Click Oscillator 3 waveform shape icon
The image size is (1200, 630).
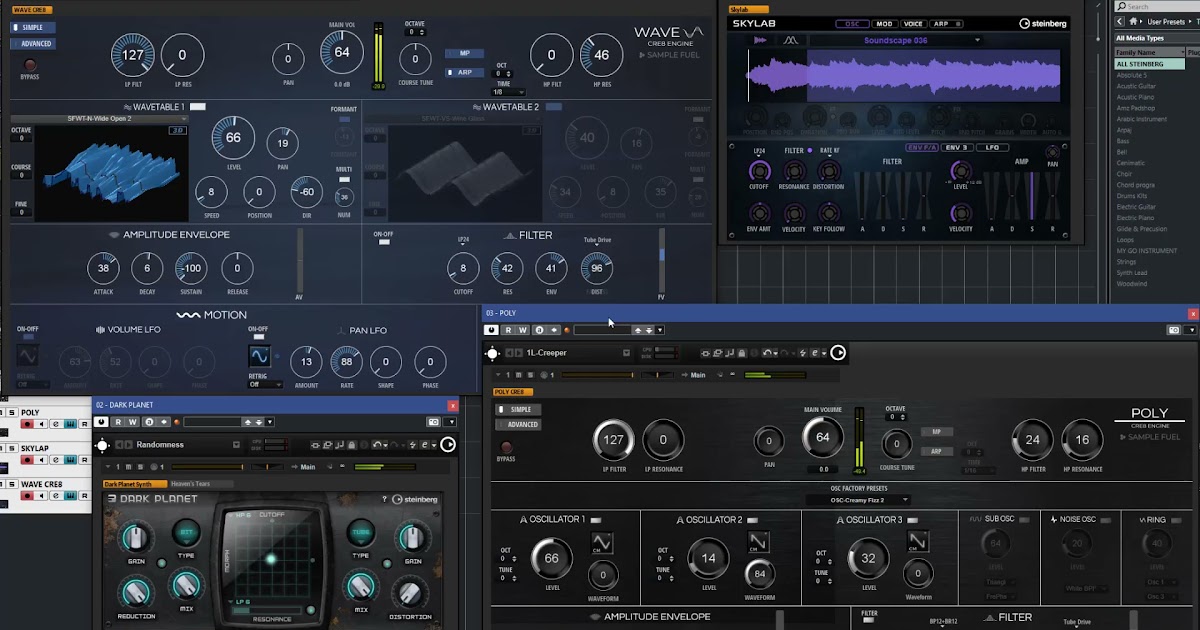point(917,541)
